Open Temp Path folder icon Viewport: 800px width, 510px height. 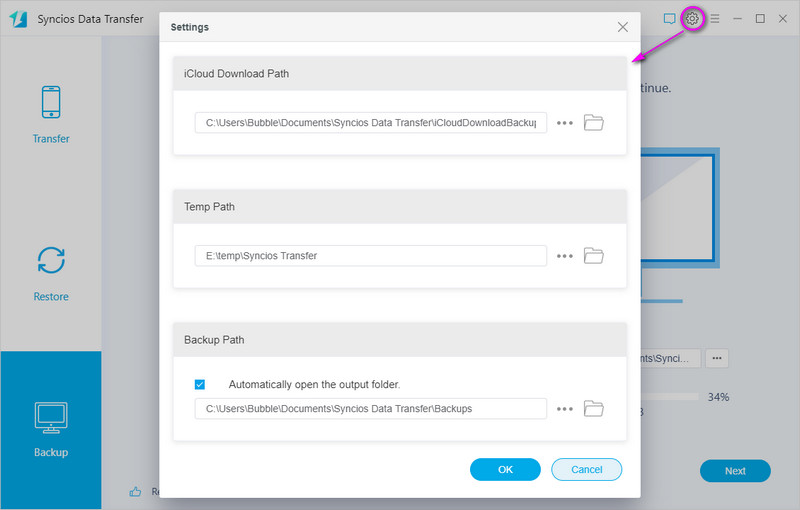[593, 256]
